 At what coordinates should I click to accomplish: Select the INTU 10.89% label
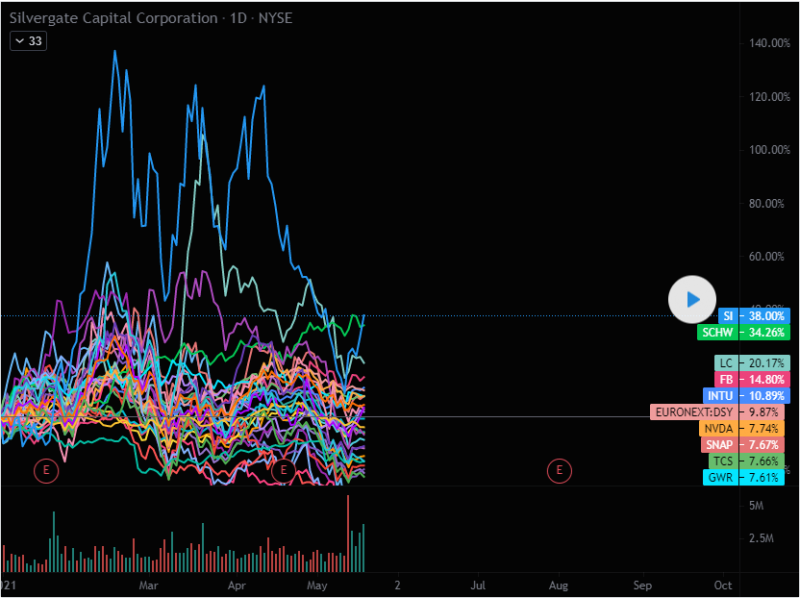coord(748,396)
